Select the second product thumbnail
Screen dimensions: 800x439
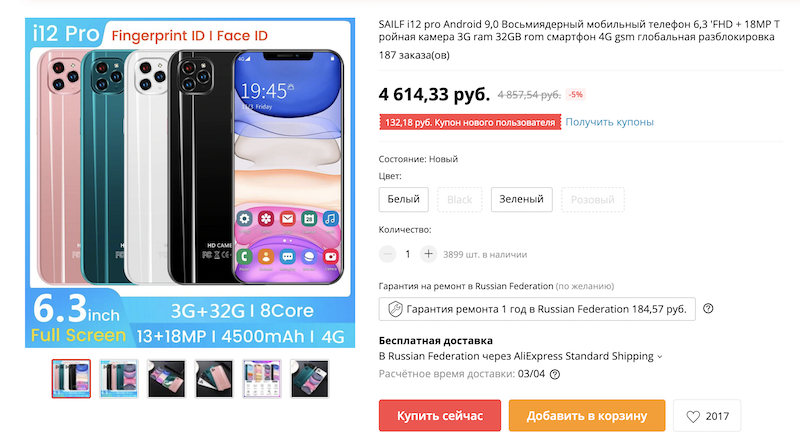point(118,378)
